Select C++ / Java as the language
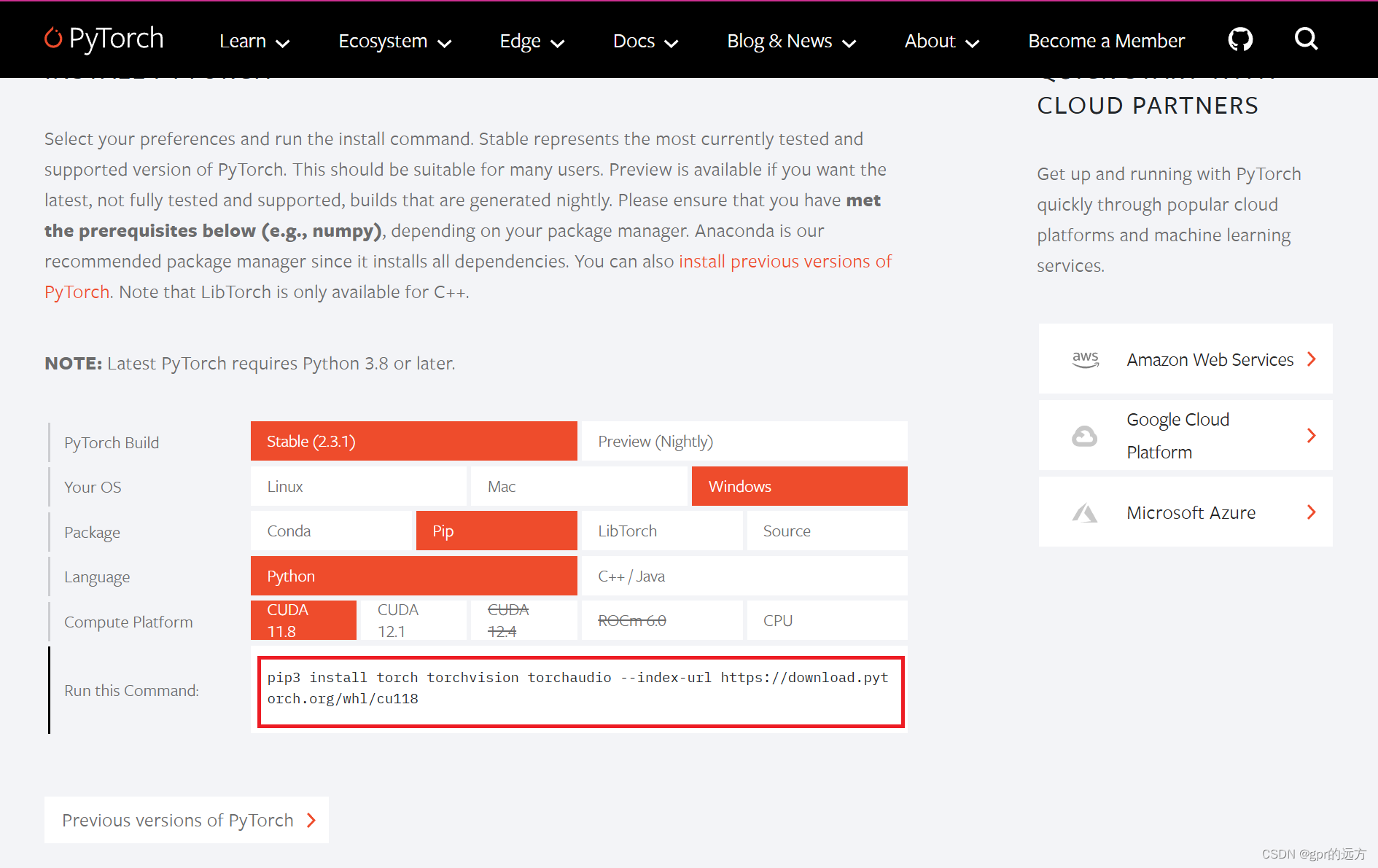This screenshot has width=1378, height=868. 744,576
